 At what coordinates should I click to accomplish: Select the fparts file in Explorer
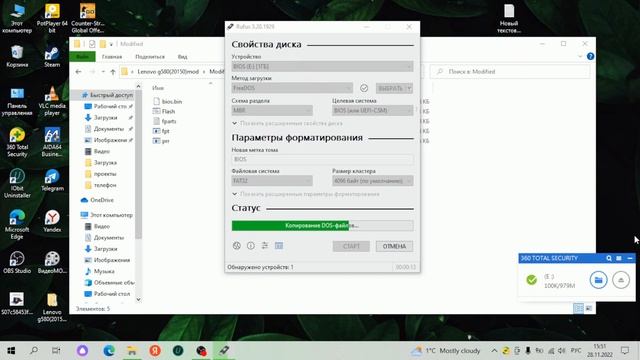164,121
